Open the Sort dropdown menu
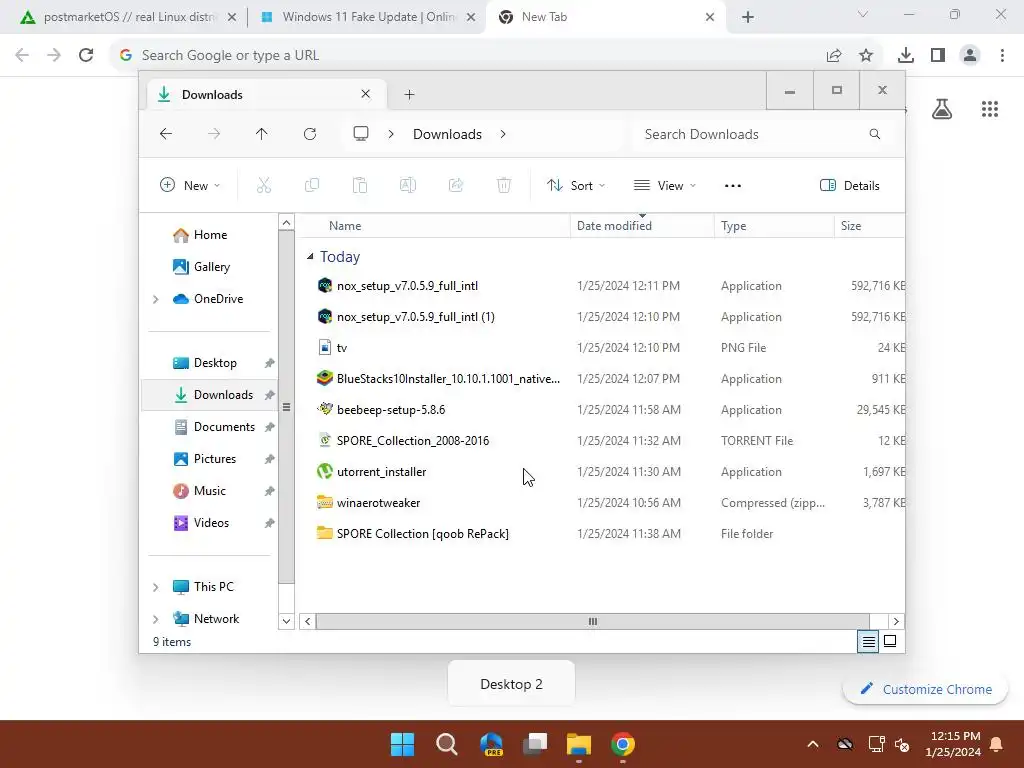Screen dimensions: 1024x768 (576, 185)
